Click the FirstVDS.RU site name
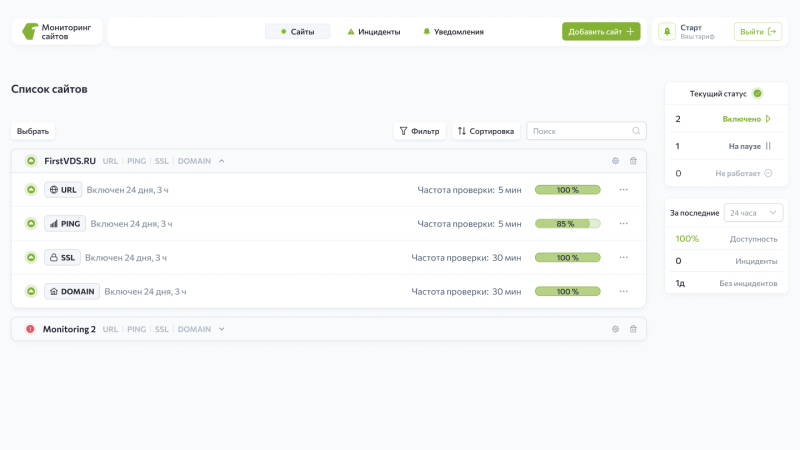Screen dimensions: 800x450 pos(70,161)
